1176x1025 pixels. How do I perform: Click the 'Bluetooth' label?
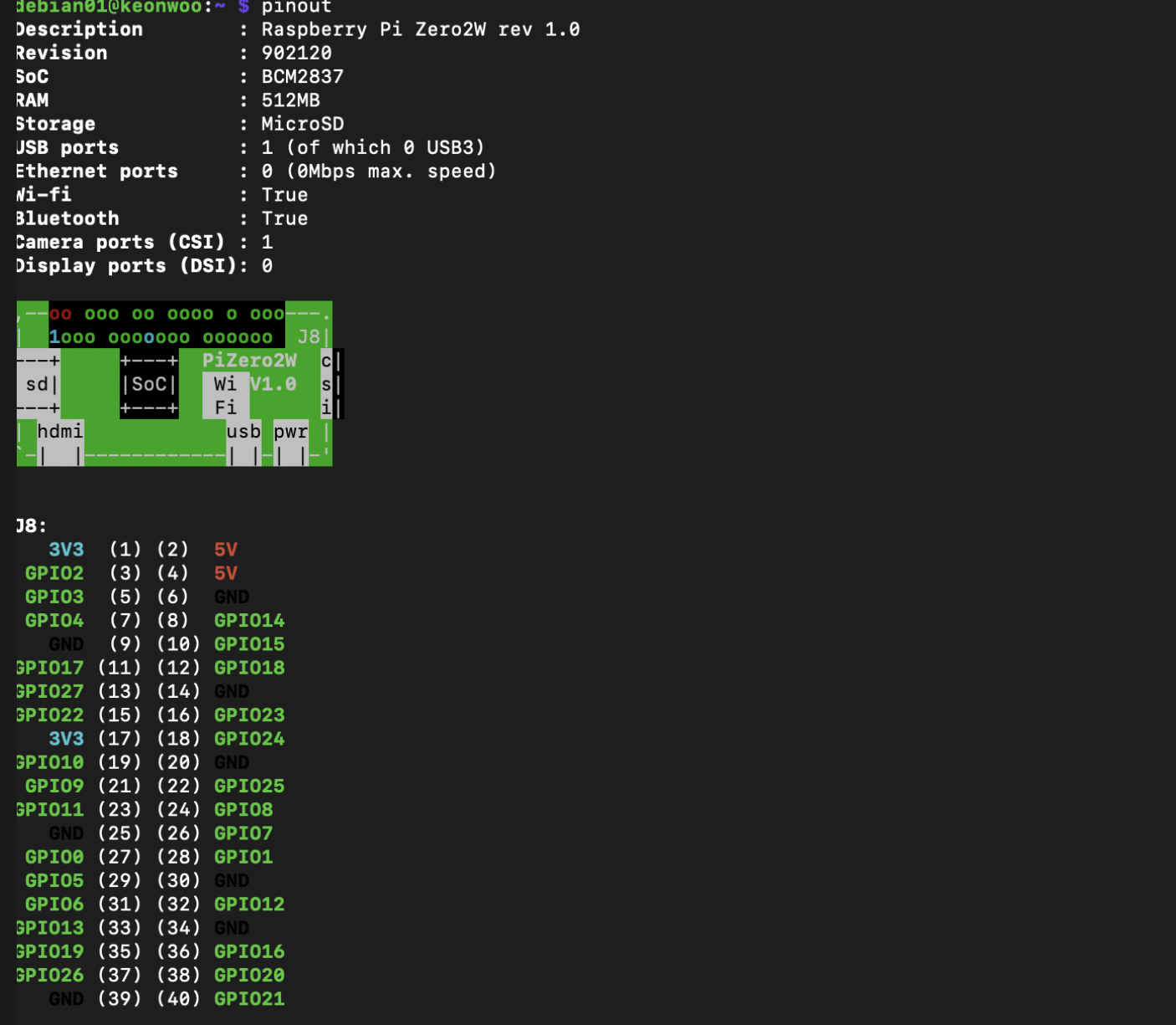[x=67, y=218]
